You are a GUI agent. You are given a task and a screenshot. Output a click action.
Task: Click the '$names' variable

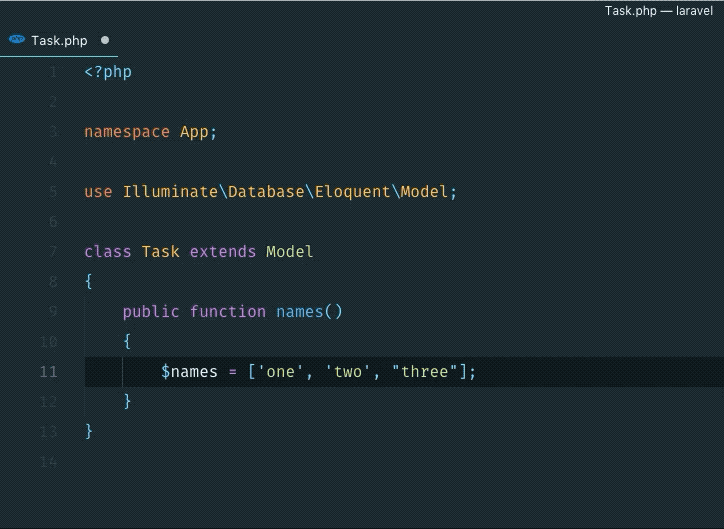click(x=189, y=372)
